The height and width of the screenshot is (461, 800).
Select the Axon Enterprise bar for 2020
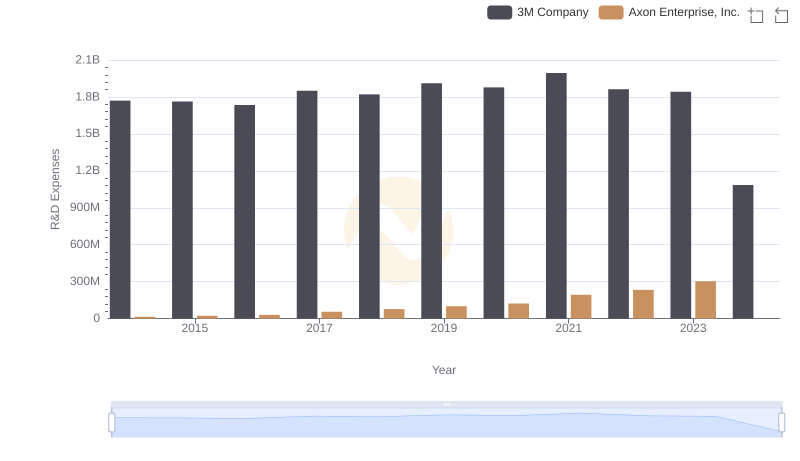coord(519,311)
